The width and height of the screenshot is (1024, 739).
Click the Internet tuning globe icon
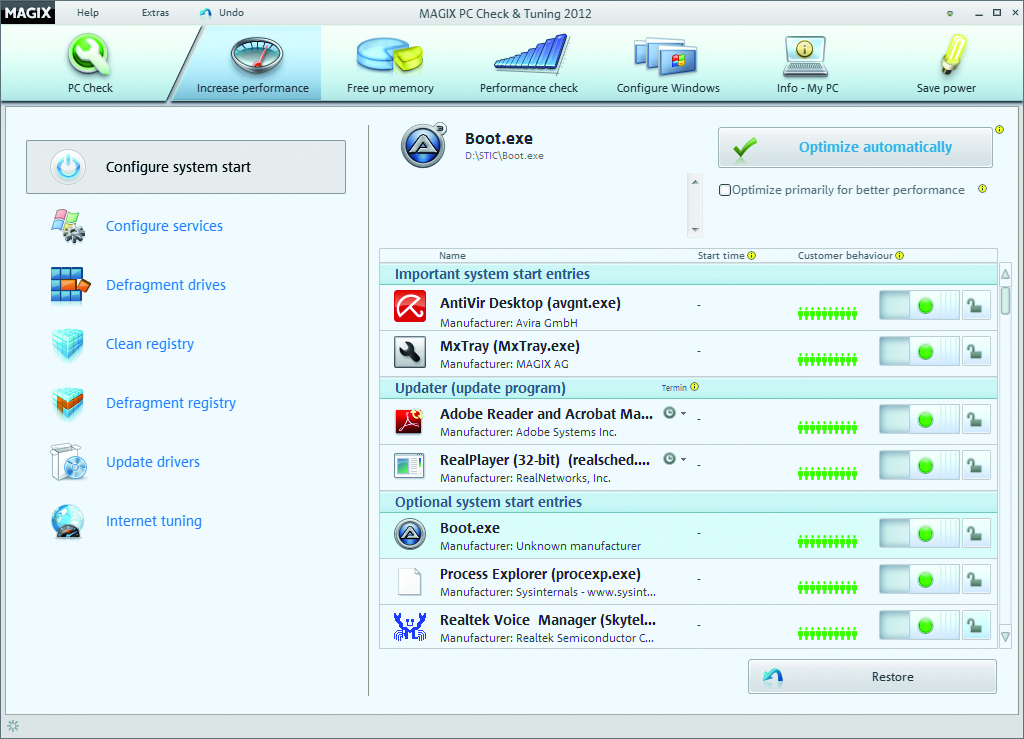coord(68,521)
